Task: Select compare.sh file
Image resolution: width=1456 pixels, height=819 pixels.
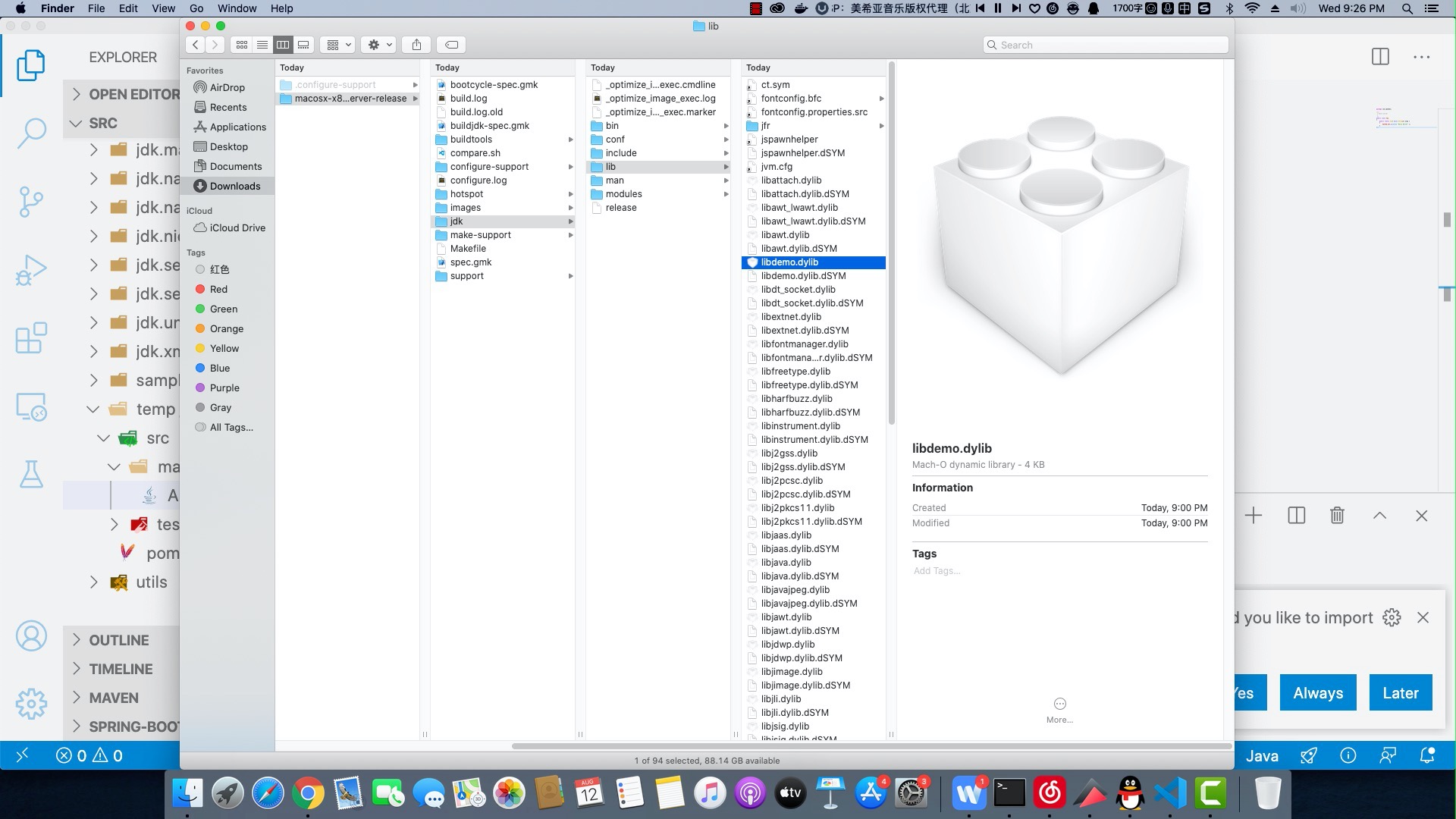Action: 475,153
